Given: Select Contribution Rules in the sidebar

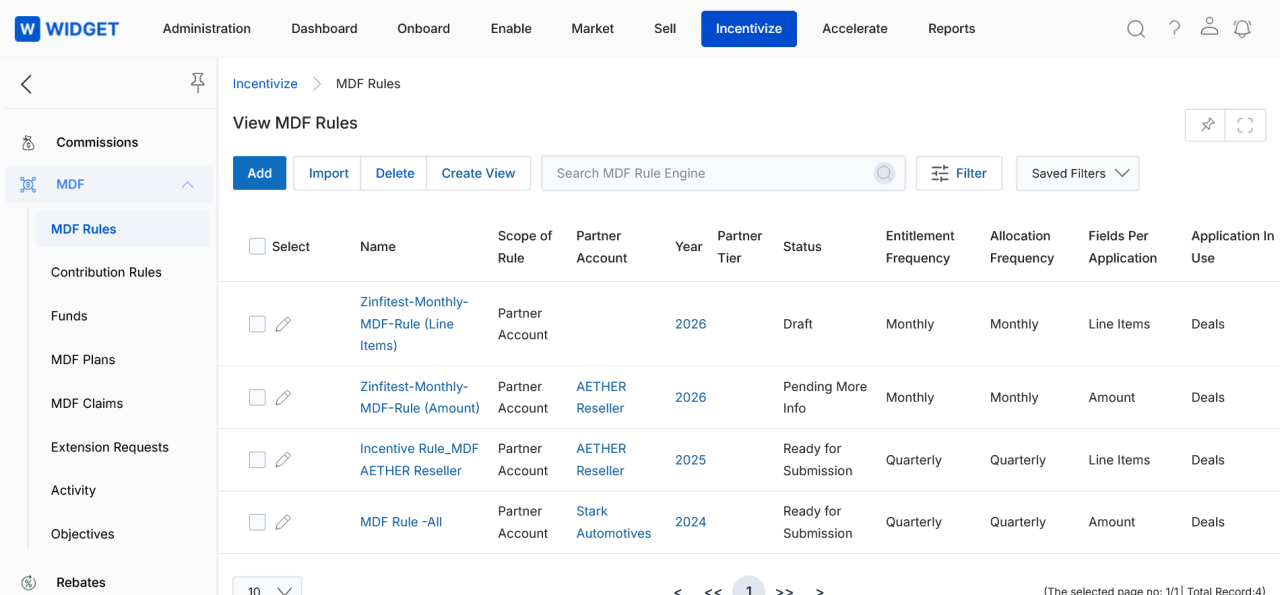Looking at the screenshot, I should tap(106, 272).
